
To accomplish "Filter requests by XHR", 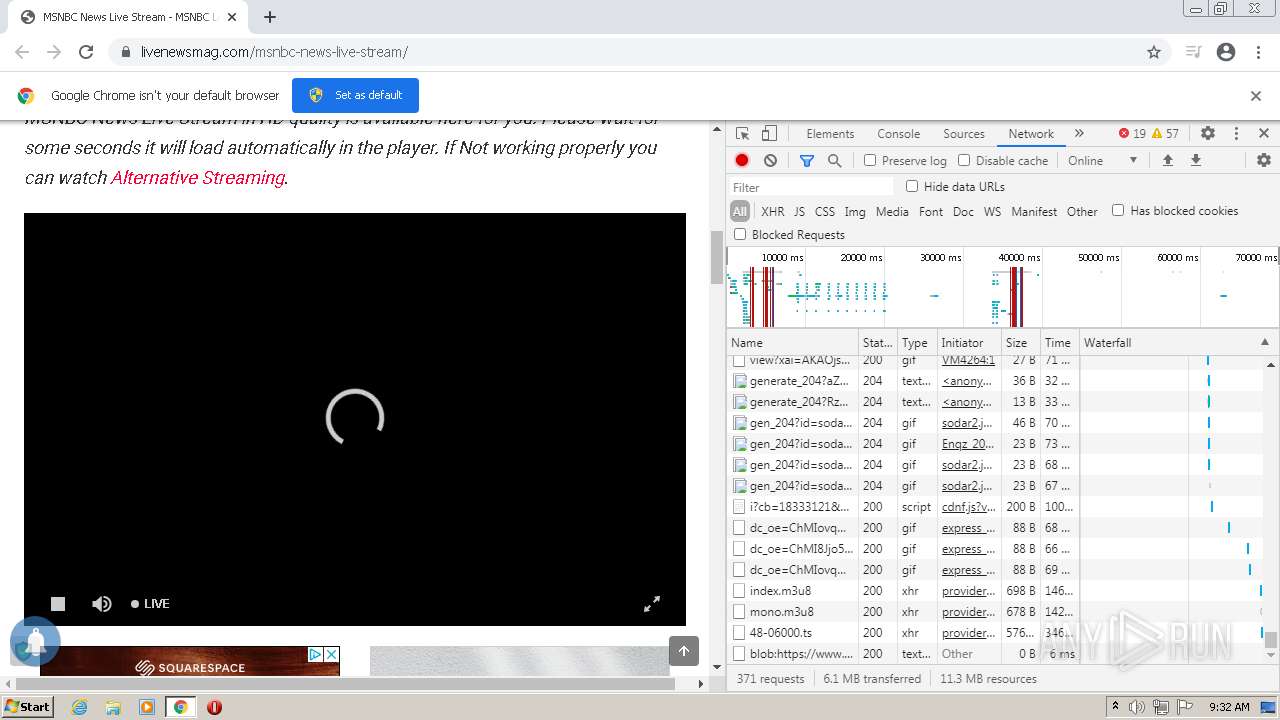I will [x=772, y=211].
